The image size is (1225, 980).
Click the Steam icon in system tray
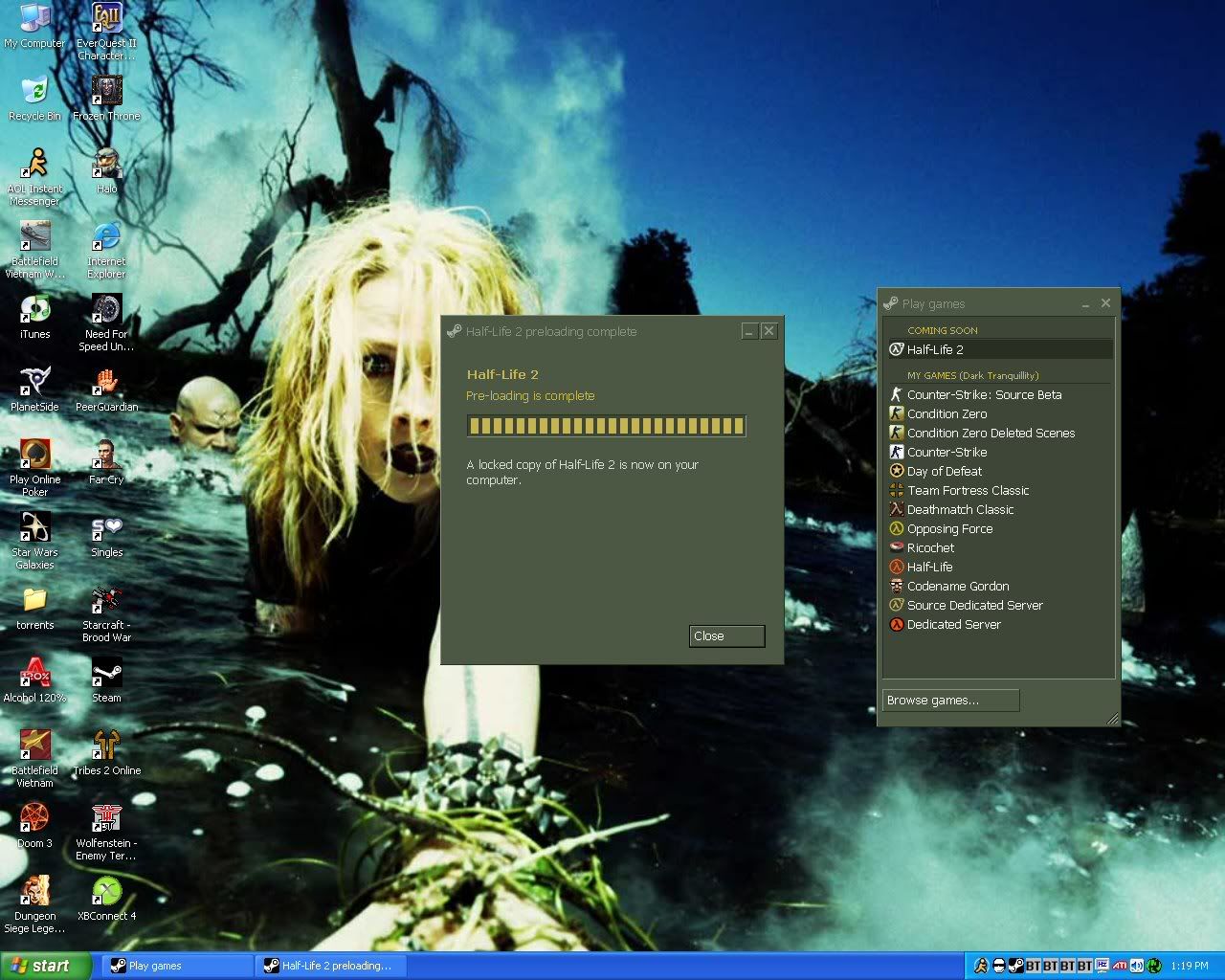pyautogui.click(x=1016, y=966)
